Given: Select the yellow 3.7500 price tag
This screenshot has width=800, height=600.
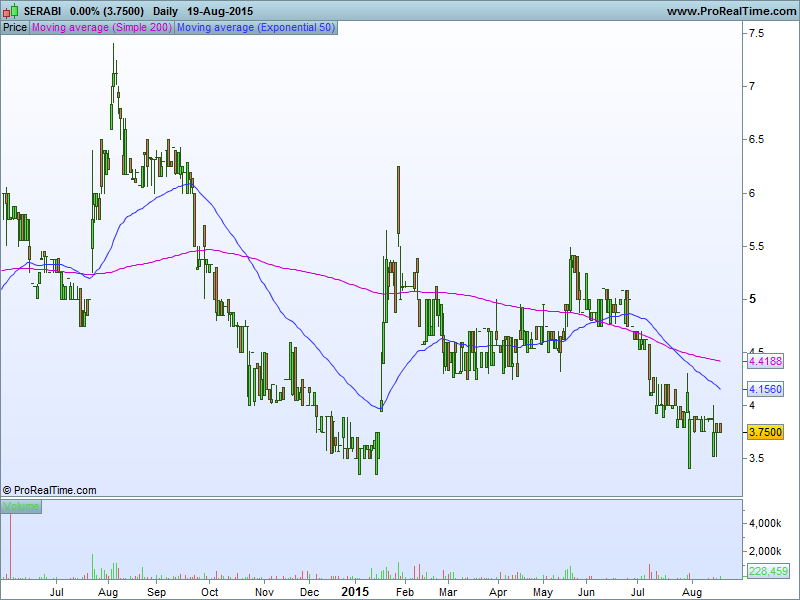Looking at the screenshot, I should coord(765,432).
